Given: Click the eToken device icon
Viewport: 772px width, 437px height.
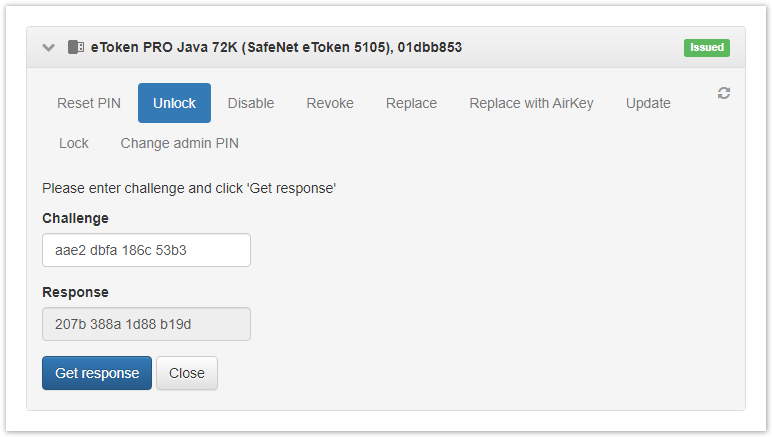Looking at the screenshot, I should [x=75, y=47].
